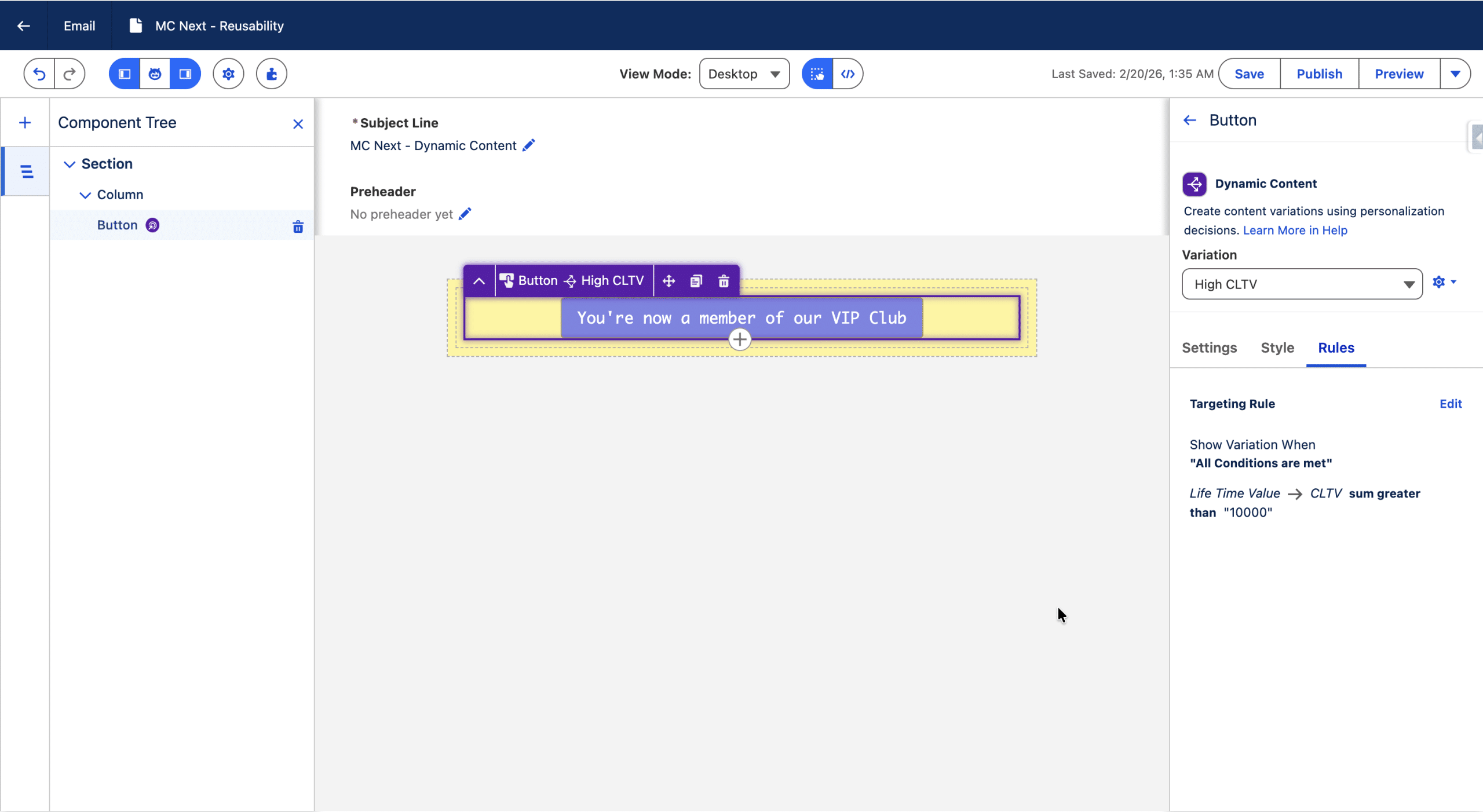Click the Publish button

click(1319, 74)
